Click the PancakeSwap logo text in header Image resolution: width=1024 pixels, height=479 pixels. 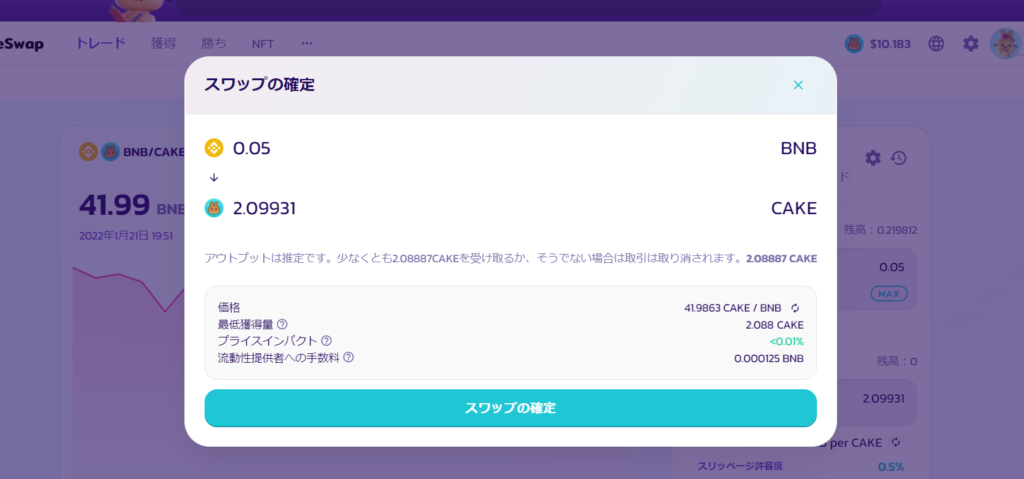22,44
